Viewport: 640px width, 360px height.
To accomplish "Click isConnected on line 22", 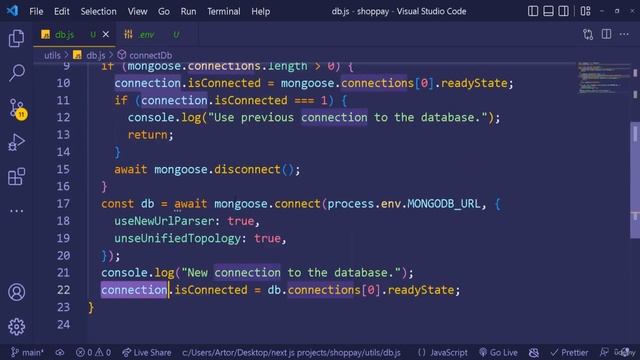I will (211, 290).
